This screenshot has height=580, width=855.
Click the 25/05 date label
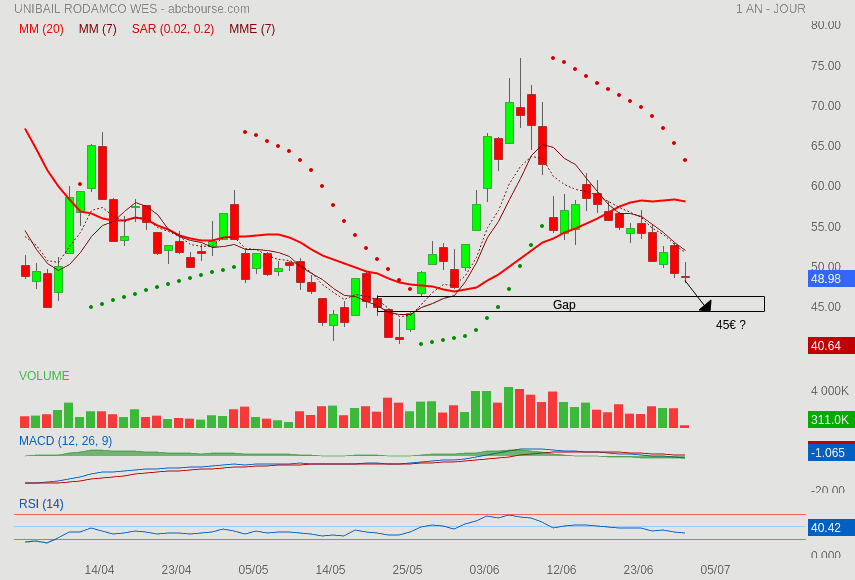coord(407,570)
